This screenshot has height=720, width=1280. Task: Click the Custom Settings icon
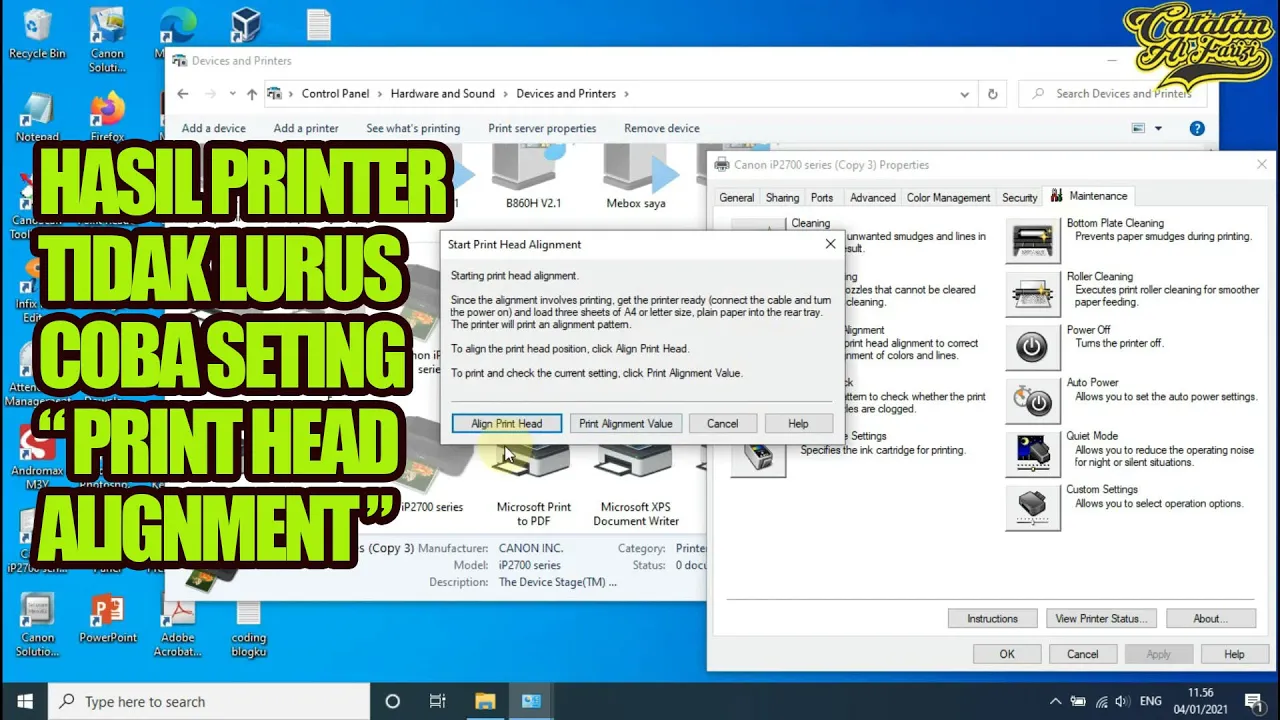click(1032, 507)
